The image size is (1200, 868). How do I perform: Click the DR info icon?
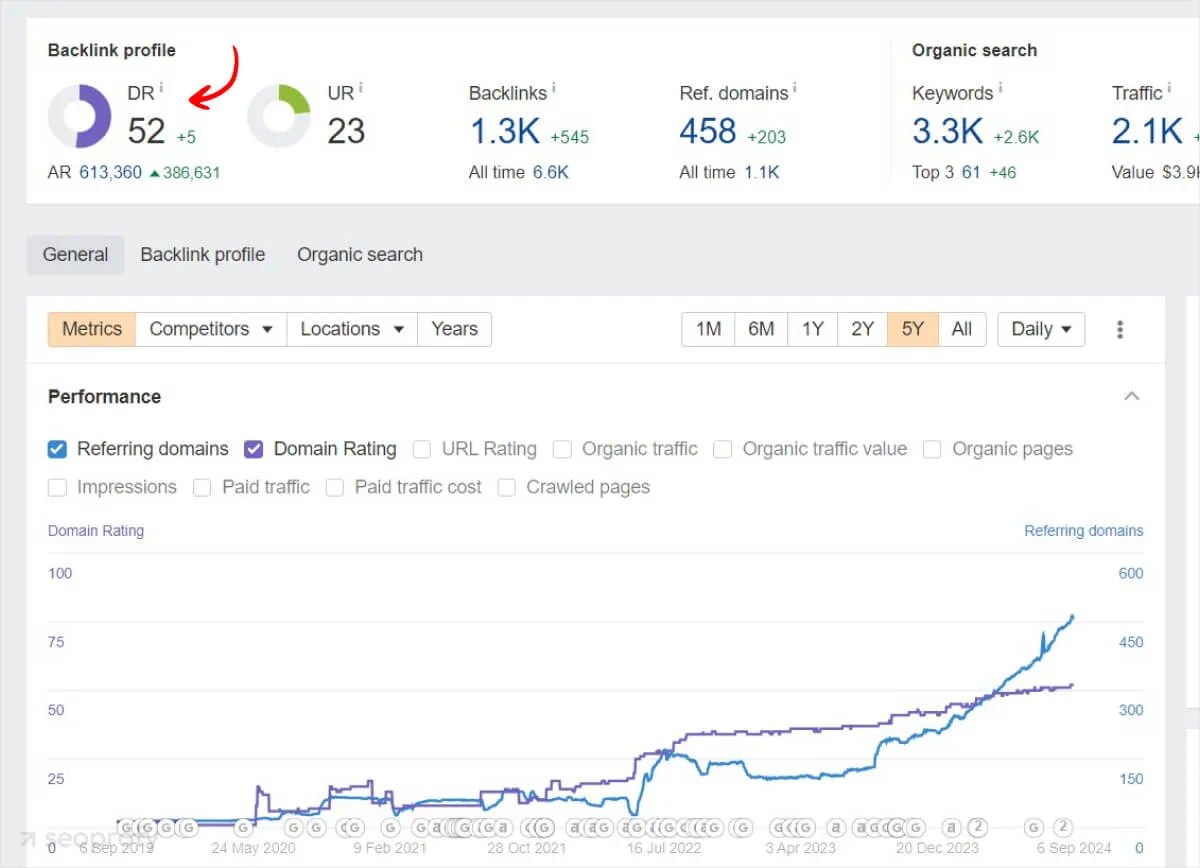[161, 88]
